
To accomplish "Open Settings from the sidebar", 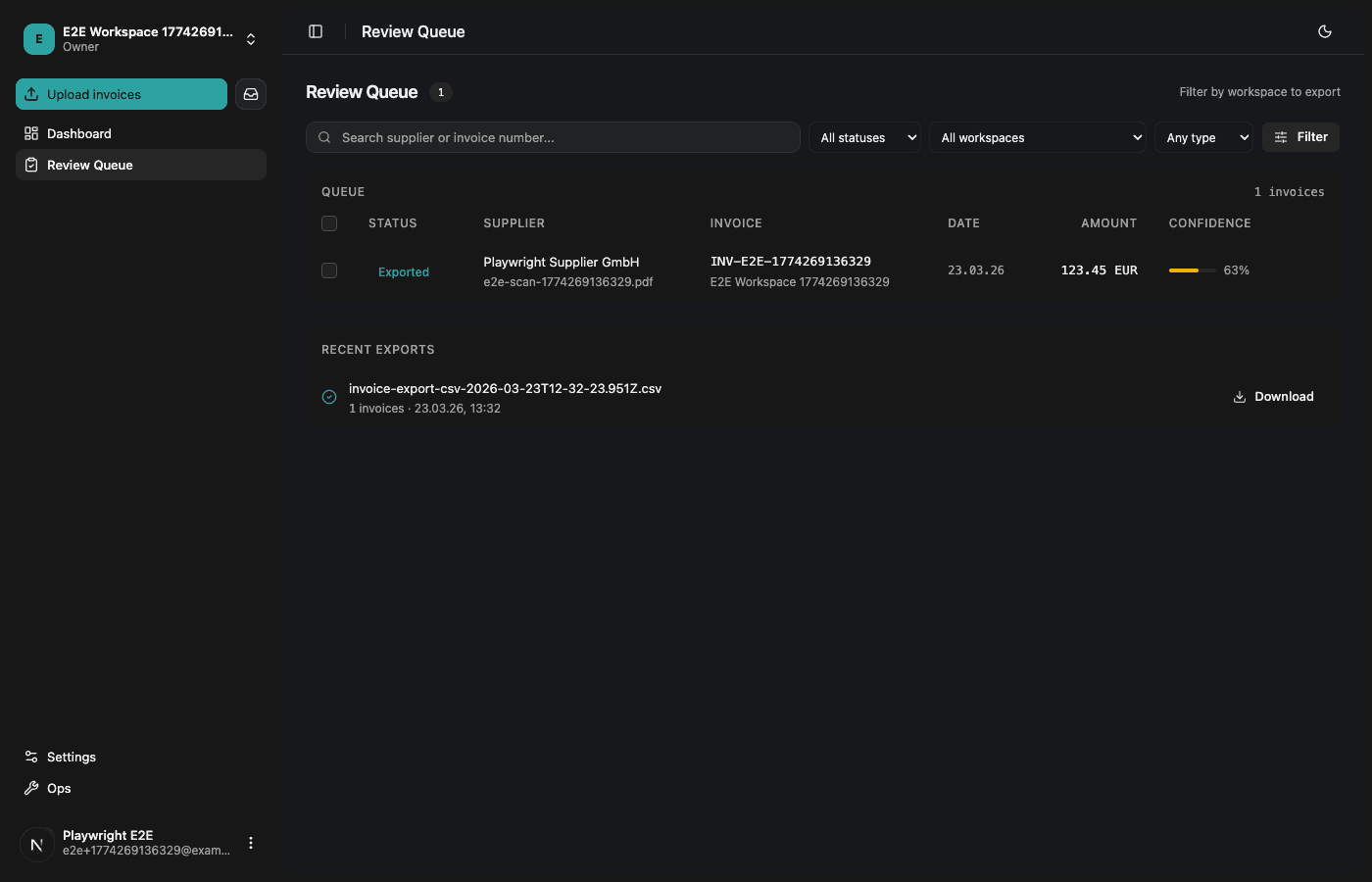I will (x=72, y=757).
